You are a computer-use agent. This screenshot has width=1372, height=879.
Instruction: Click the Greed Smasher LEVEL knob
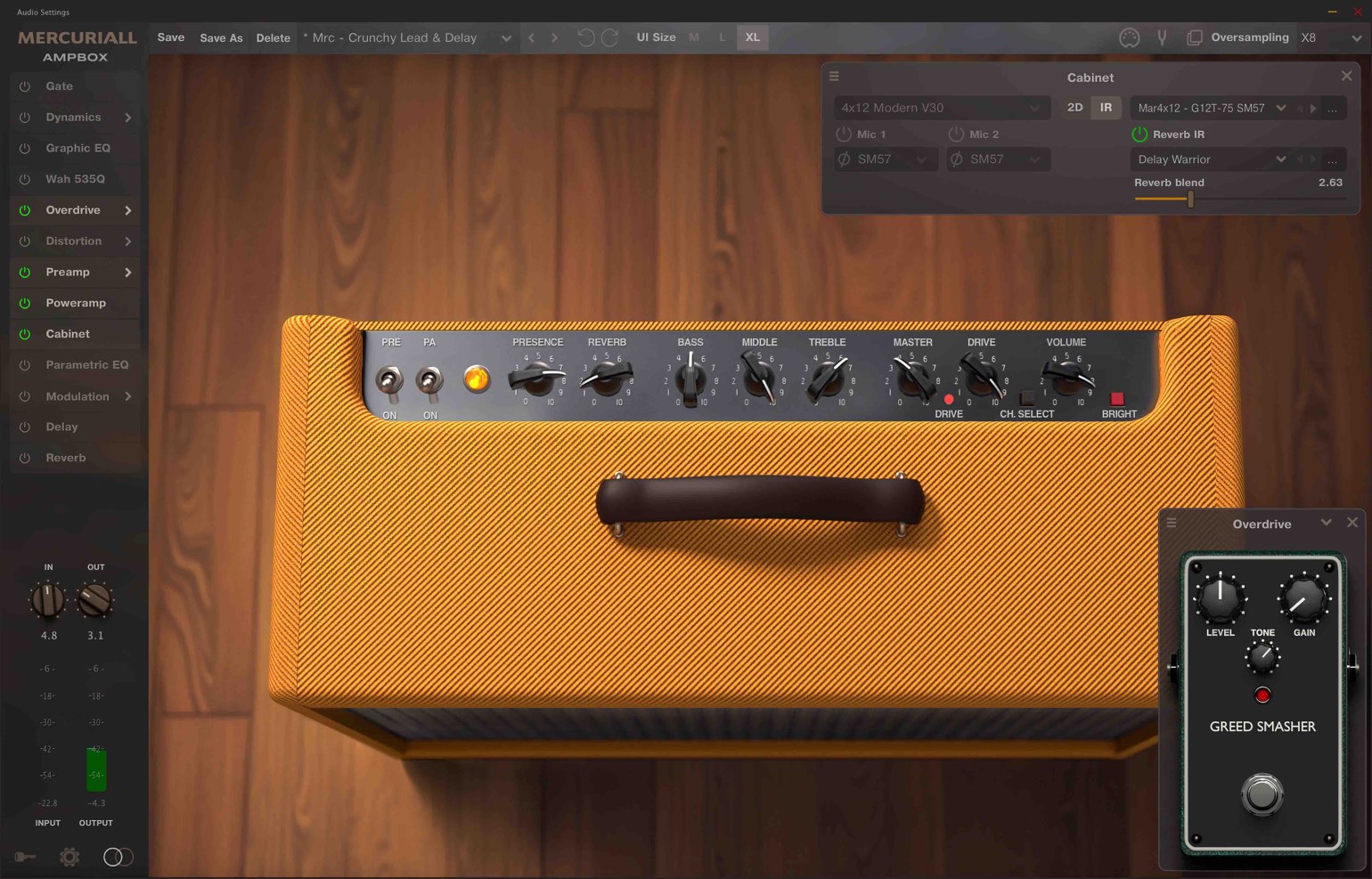[x=1220, y=598]
